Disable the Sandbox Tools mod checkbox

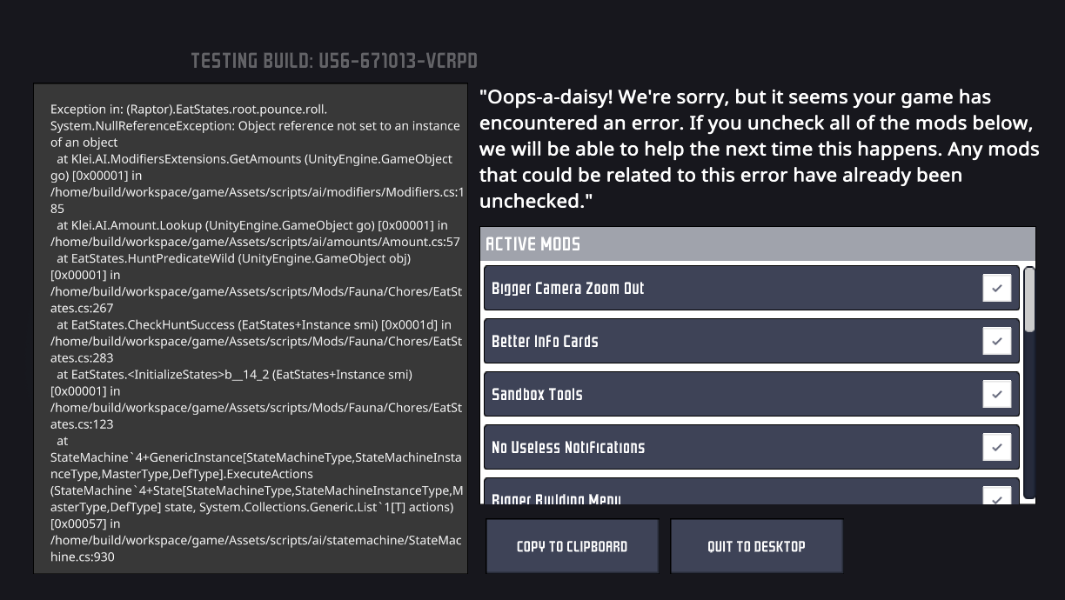pos(996,394)
